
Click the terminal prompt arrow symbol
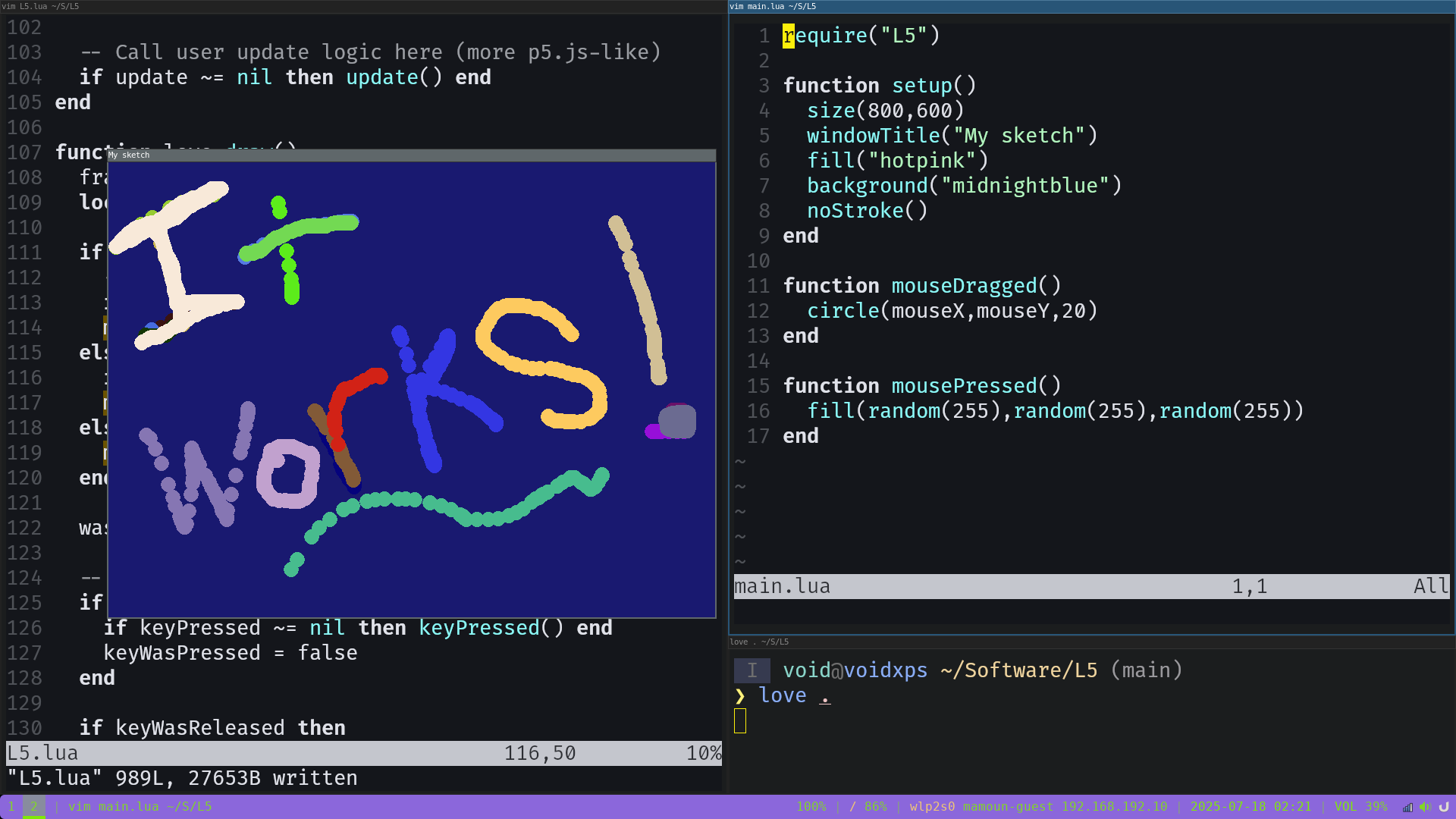point(740,696)
